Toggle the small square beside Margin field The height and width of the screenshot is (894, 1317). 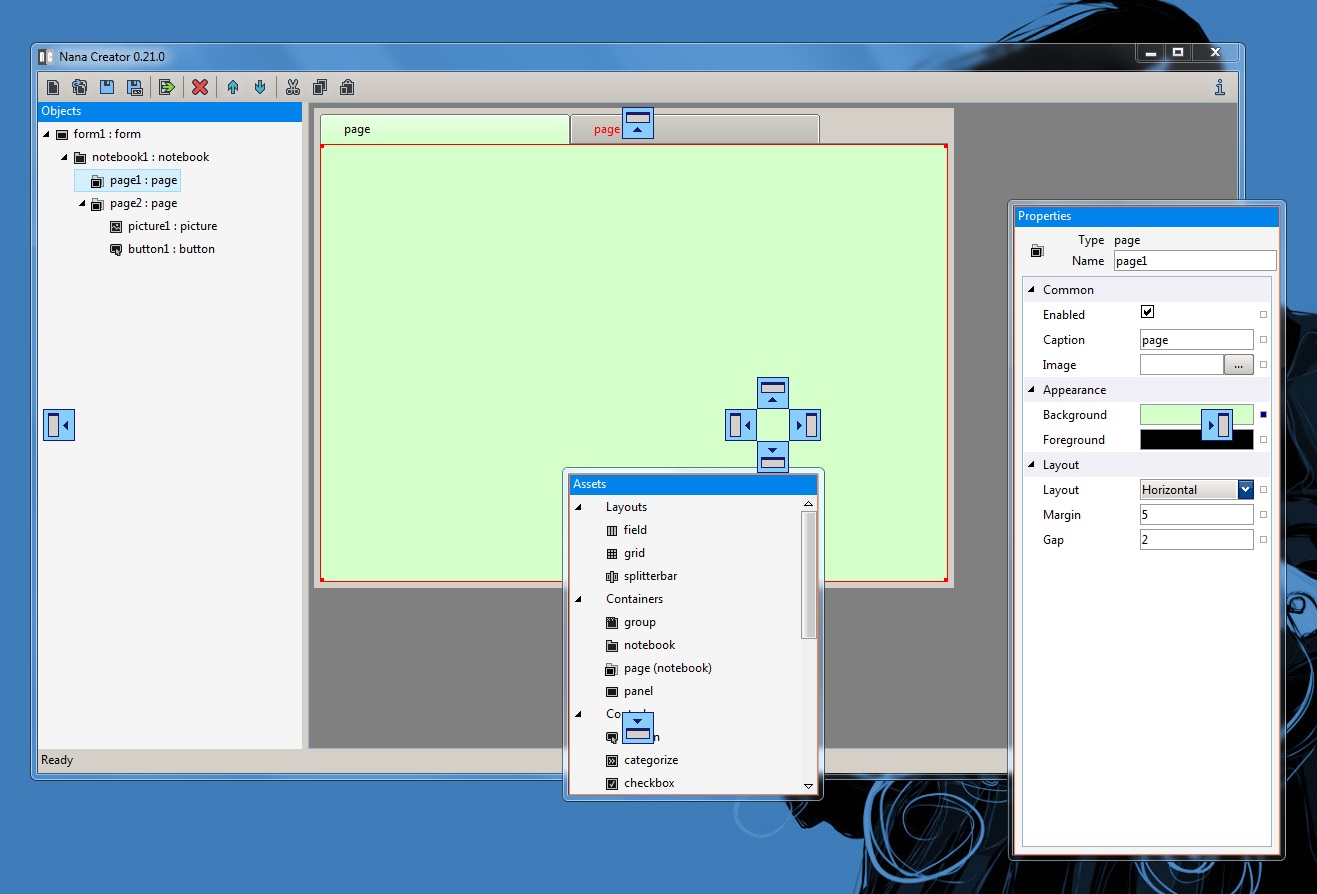pos(1263,515)
